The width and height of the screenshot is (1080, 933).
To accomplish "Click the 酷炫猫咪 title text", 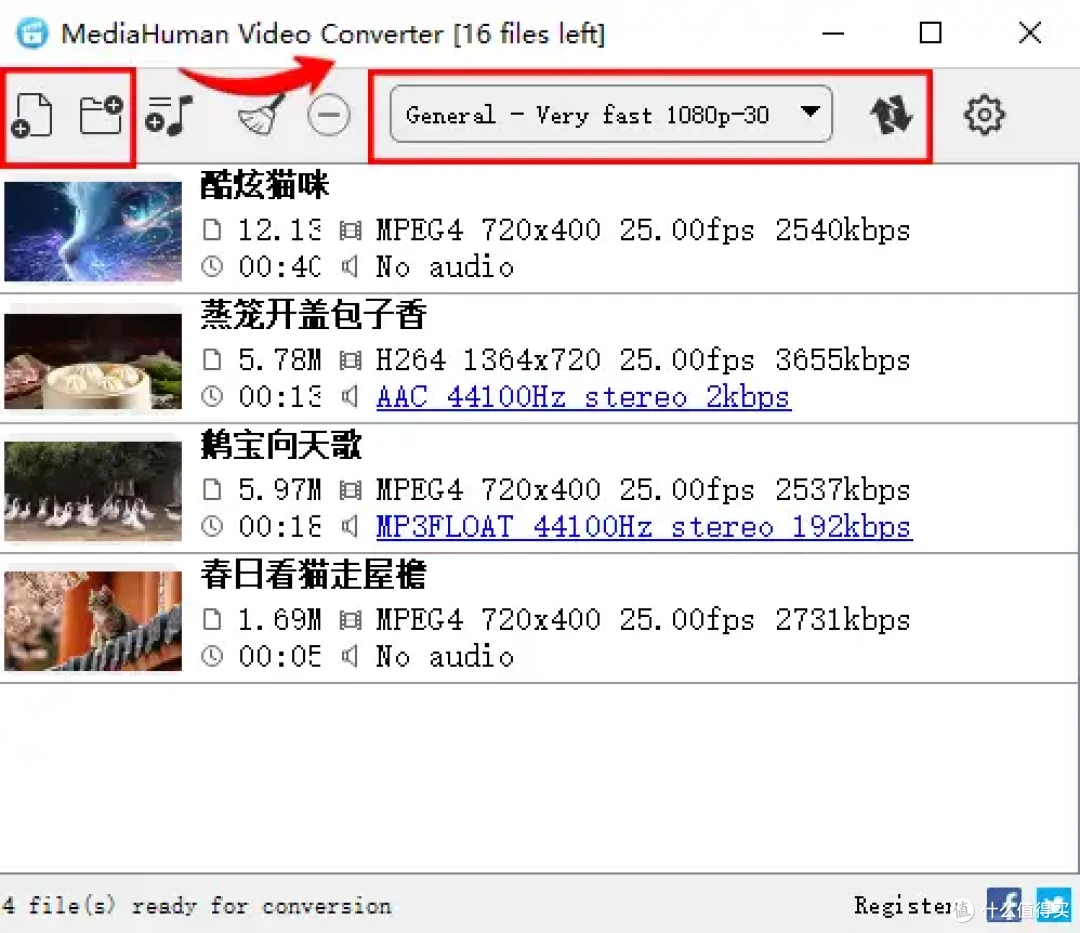I will (x=264, y=185).
